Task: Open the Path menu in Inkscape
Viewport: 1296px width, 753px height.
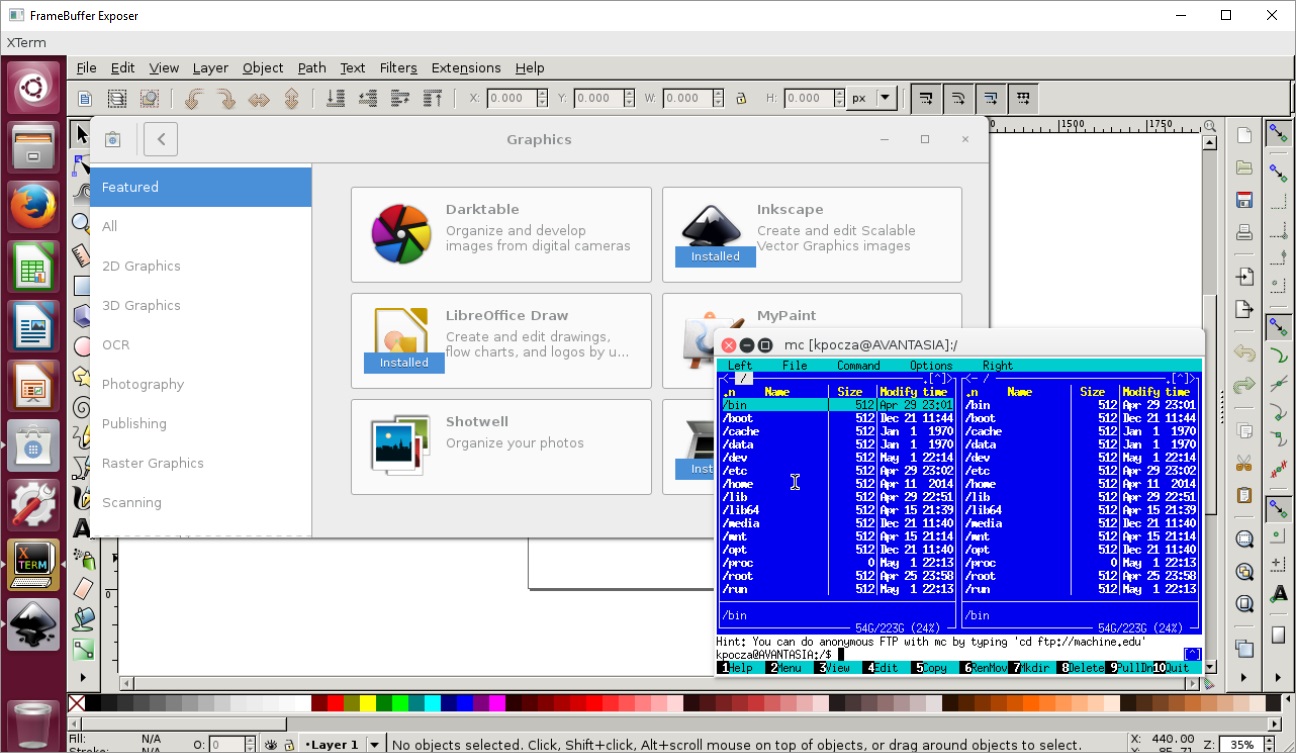Action: coord(312,68)
